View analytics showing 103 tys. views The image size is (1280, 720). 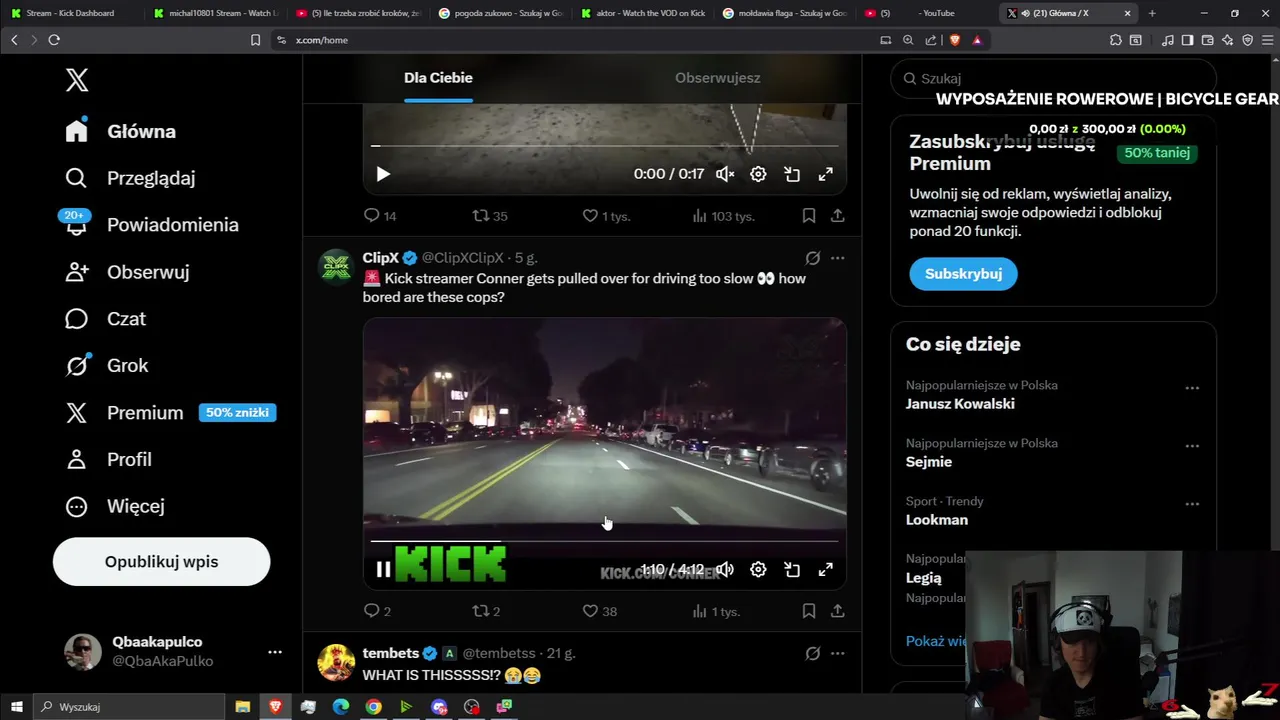pos(723,216)
